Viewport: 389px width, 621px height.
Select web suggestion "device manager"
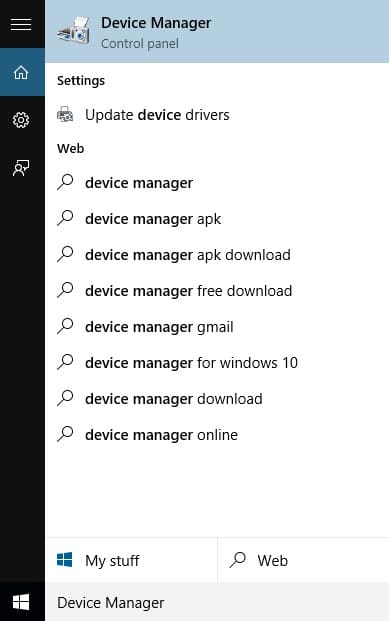click(217, 183)
